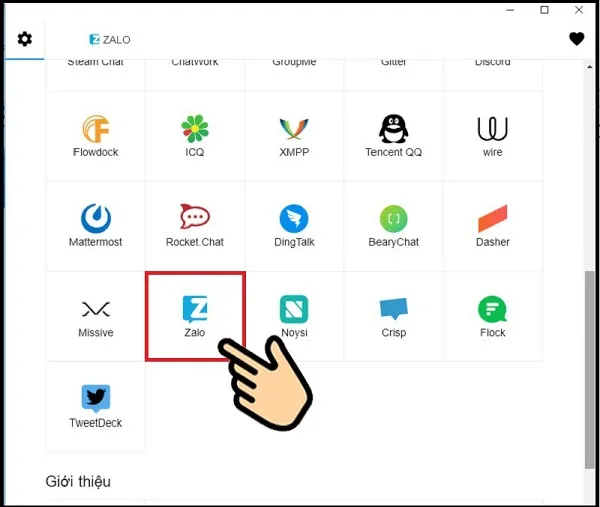The image size is (600, 507).
Task: Pick the Dasher service tile
Action: click(492, 219)
